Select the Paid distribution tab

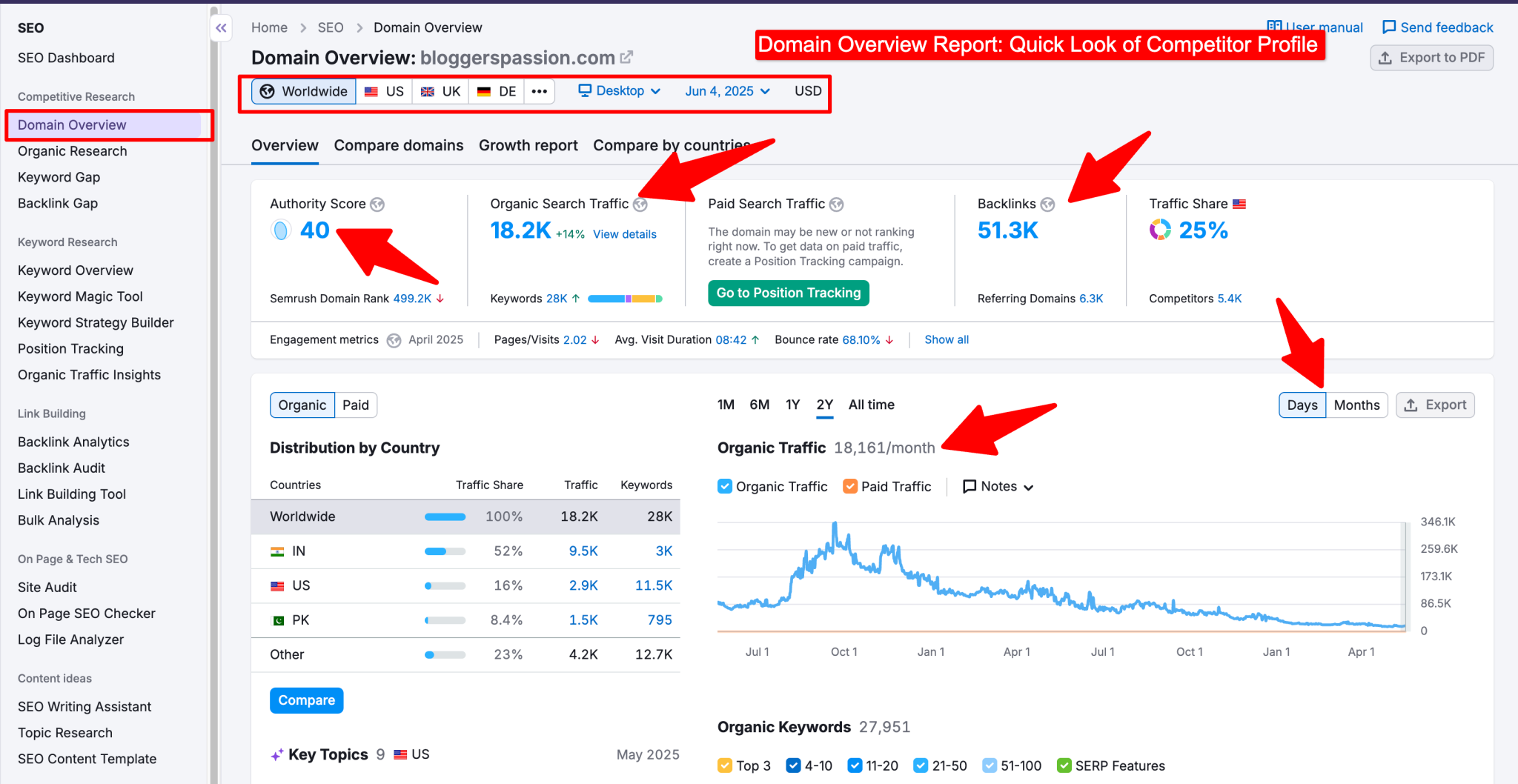pyautogui.click(x=356, y=405)
